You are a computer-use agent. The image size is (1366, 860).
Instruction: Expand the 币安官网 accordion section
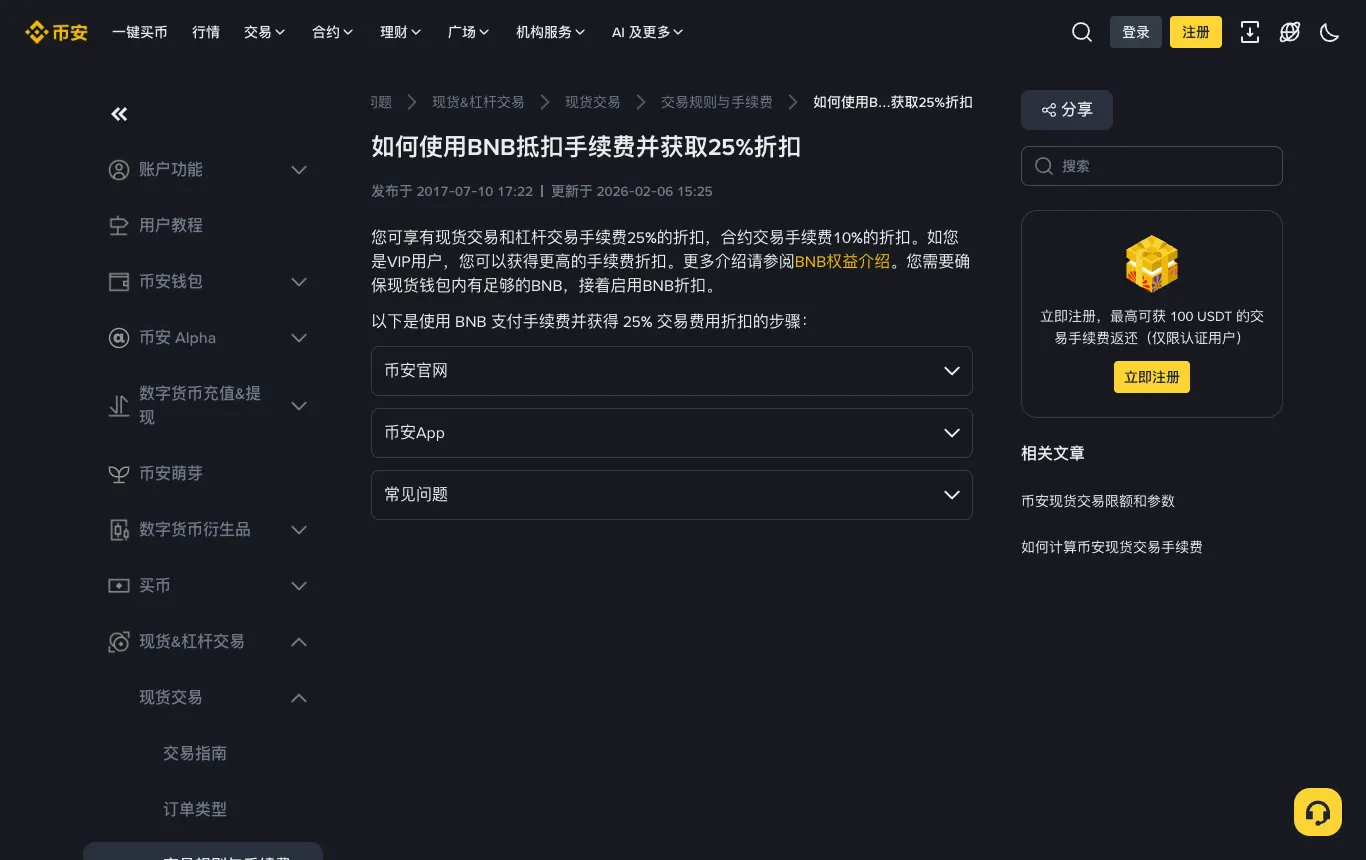pos(672,371)
